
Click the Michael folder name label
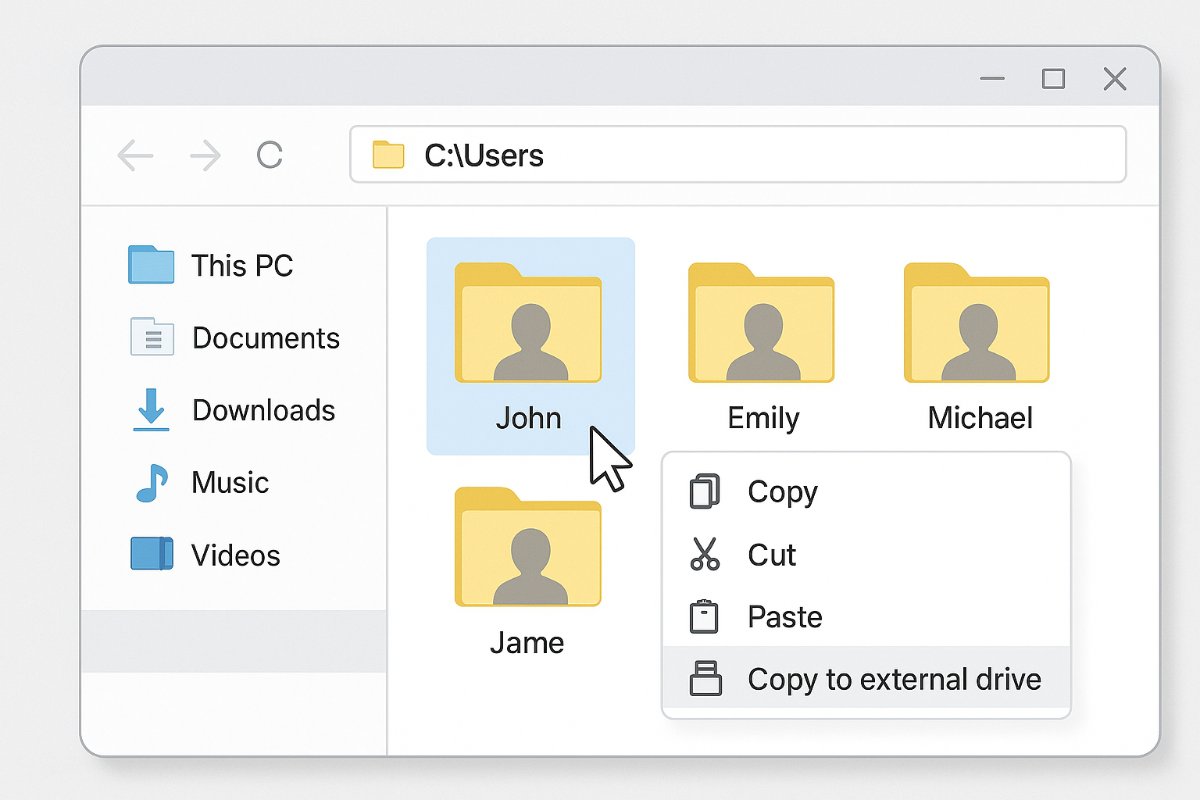(980, 418)
